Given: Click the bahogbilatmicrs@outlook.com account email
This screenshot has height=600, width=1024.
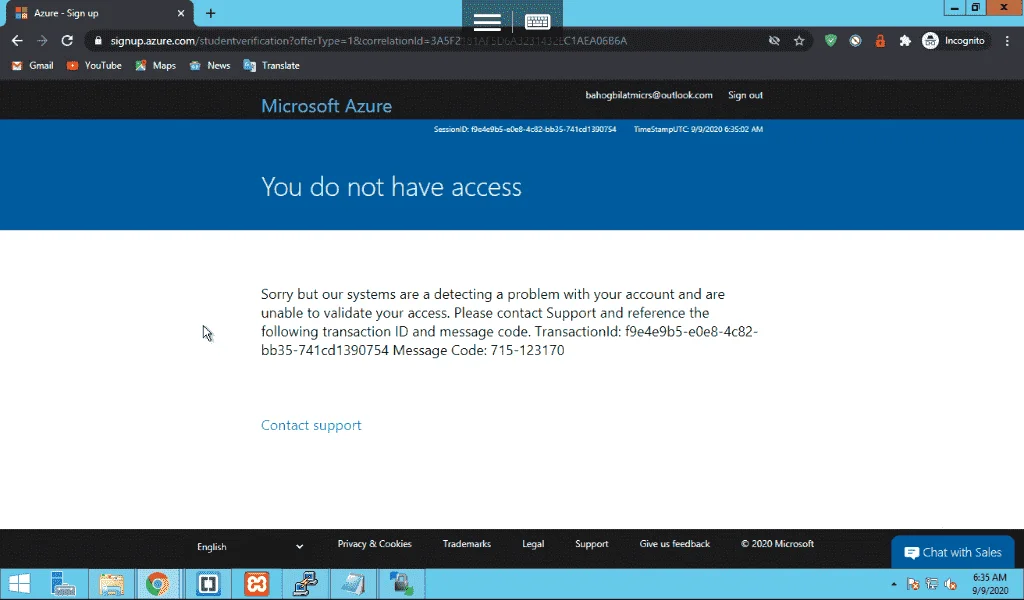Looking at the screenshot, I should 648,95.
